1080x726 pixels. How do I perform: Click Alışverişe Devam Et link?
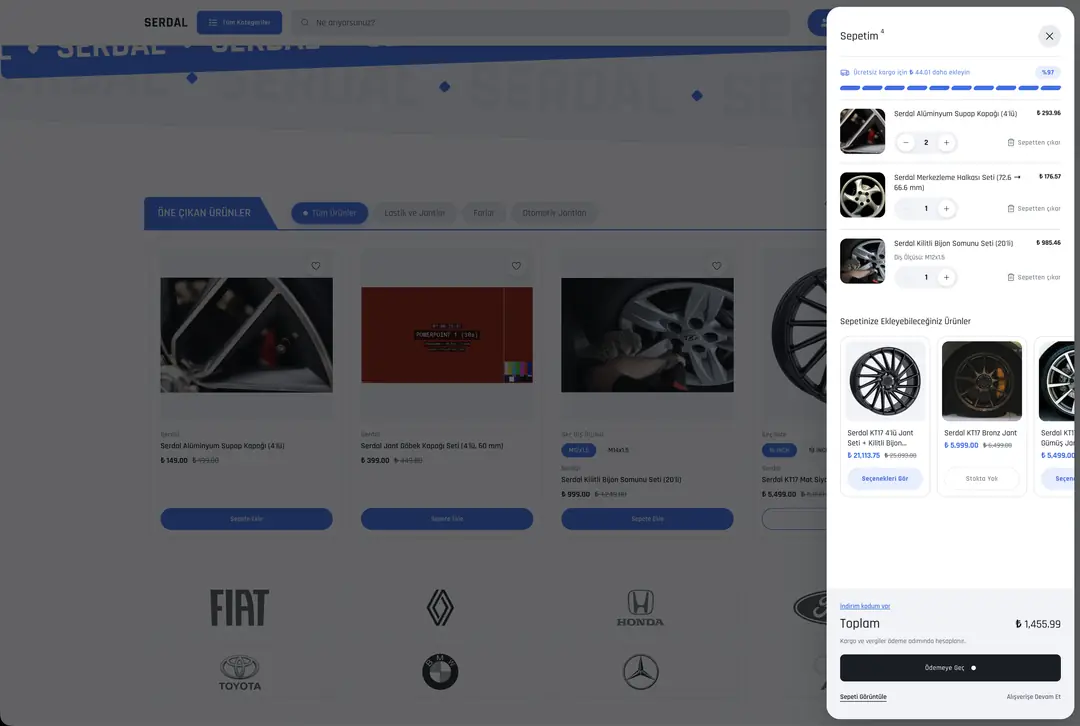click(1033, 697)
